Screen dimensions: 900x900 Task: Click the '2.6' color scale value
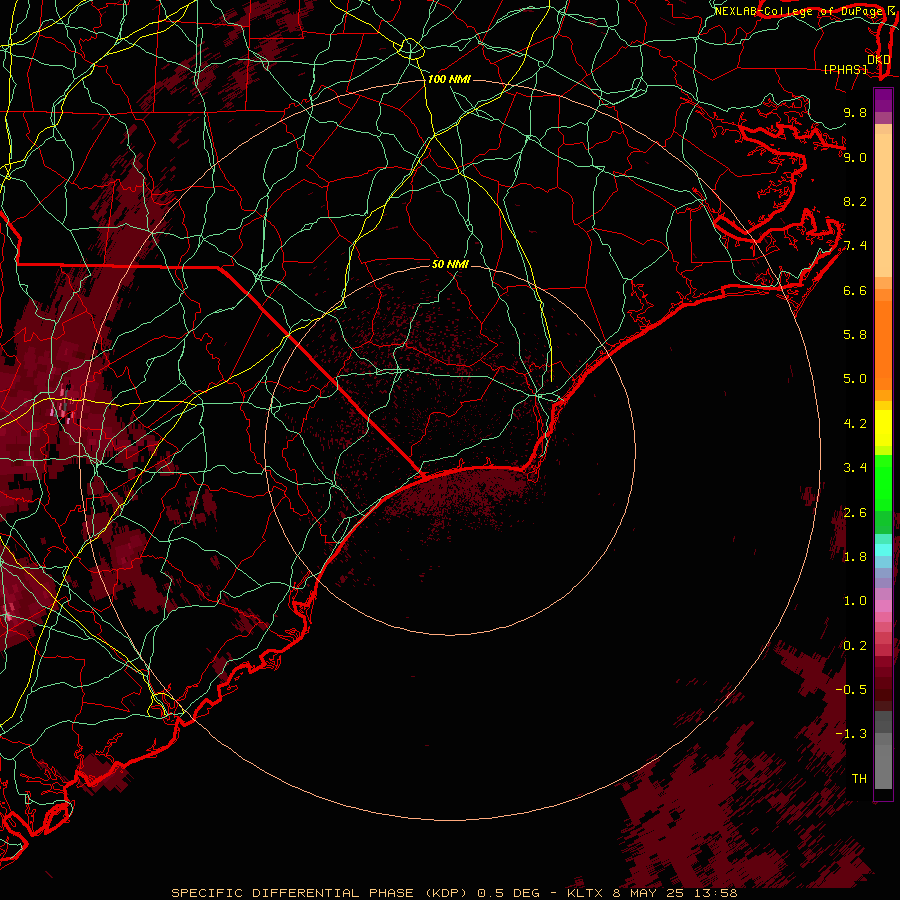855,512
